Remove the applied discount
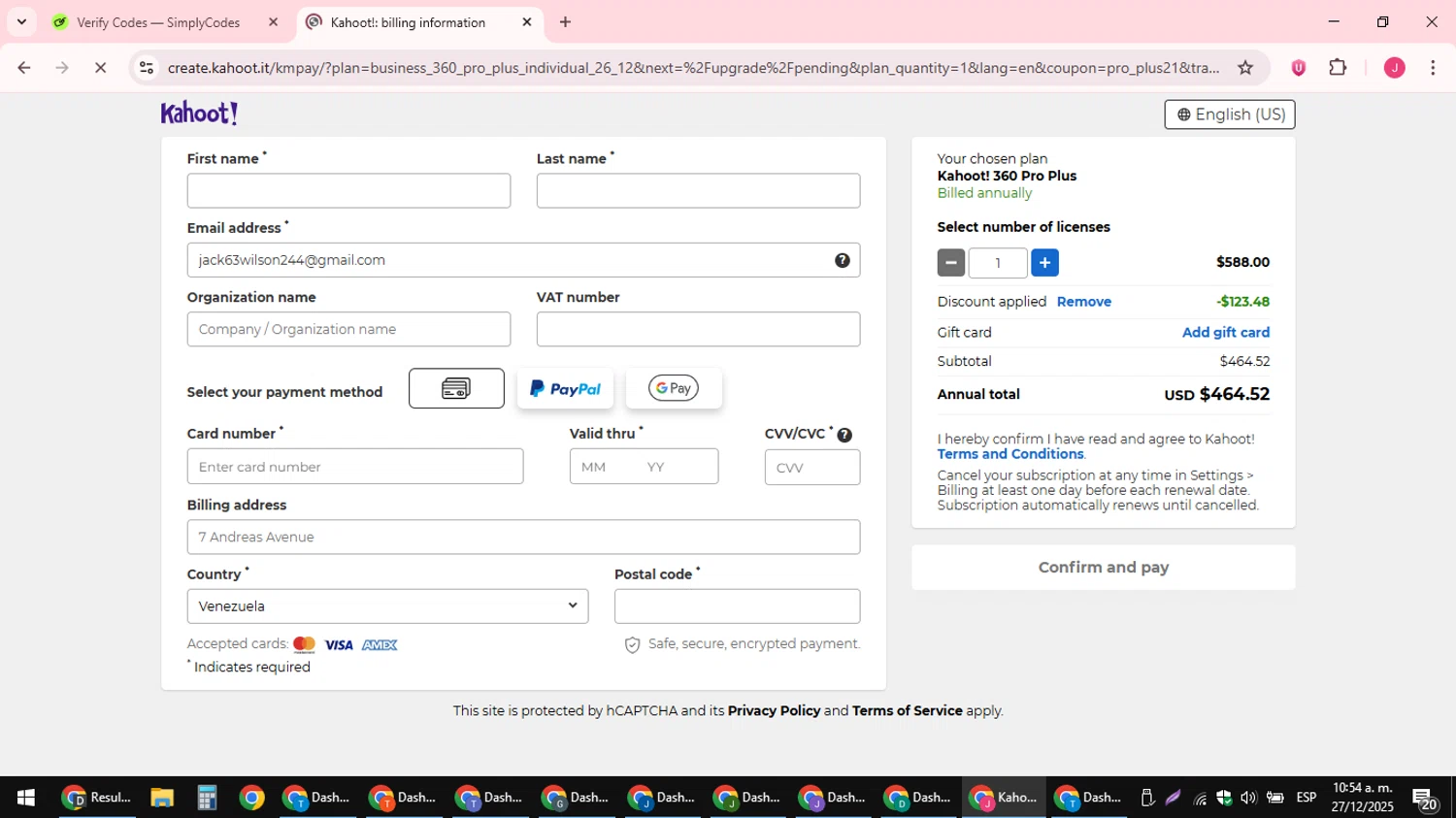The image size is (1456, 818). coord(1083,302)
